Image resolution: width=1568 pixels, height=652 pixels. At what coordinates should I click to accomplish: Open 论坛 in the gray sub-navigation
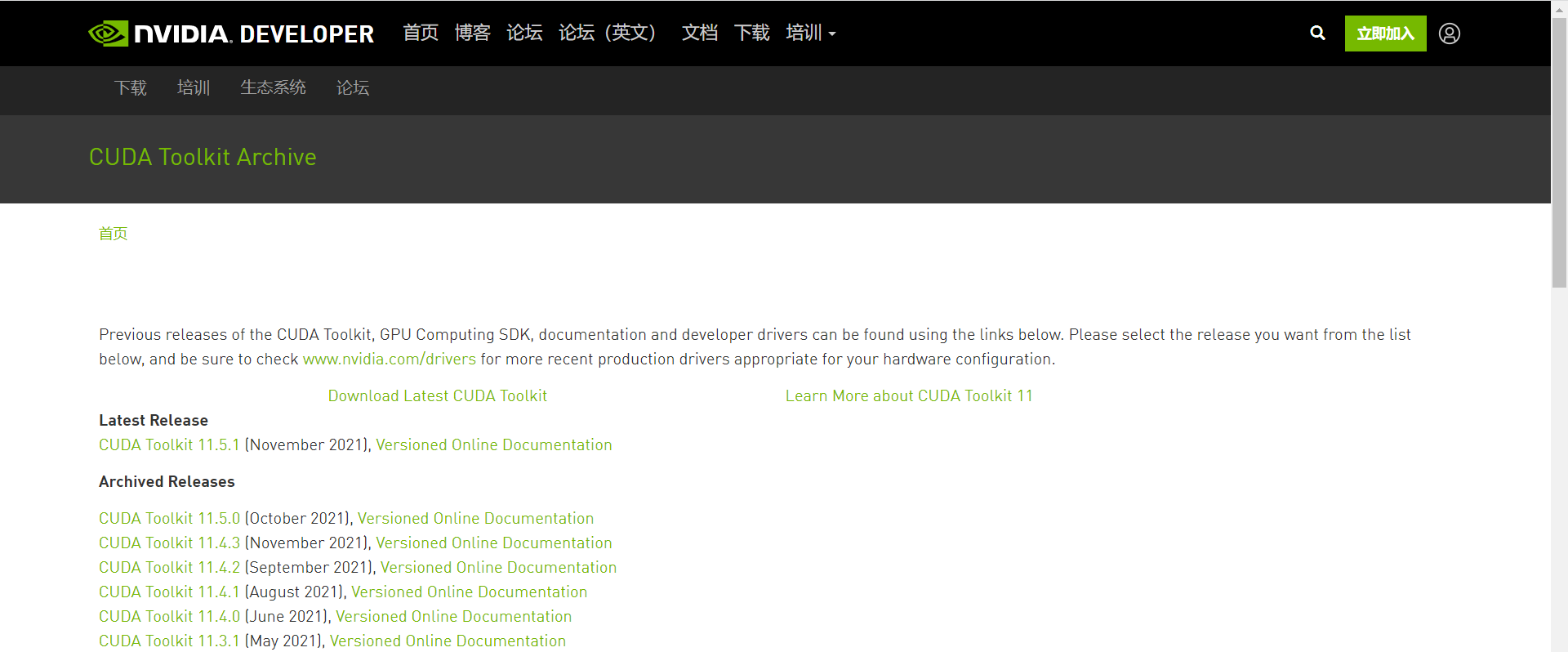tap(353, 87)
